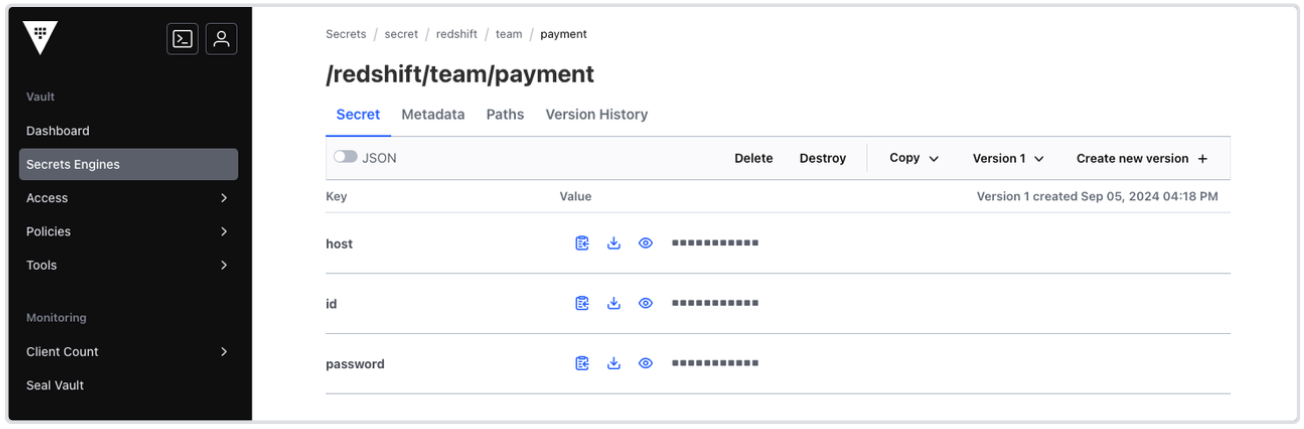Open the Copy dropdown
Screen dimensions: 1304x429
pyautogui.click(x=914, y=158)
